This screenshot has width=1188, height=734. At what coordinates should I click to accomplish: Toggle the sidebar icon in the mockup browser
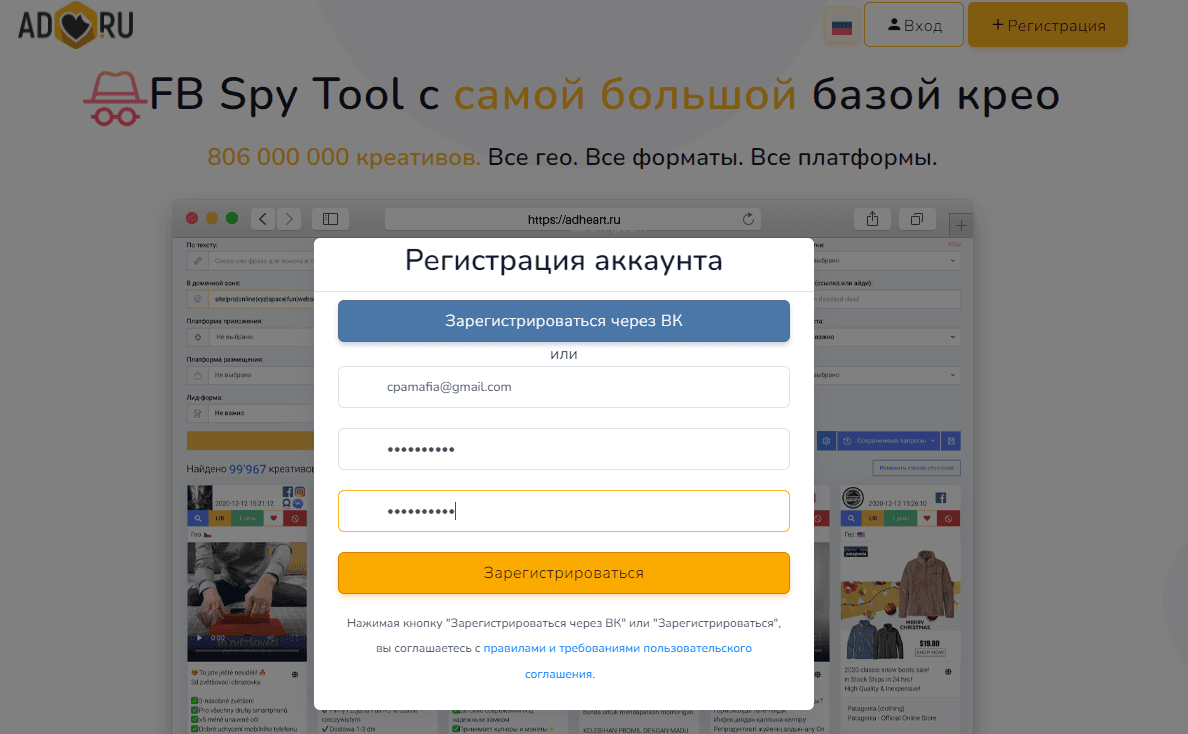pyautogui.click(x=330, y=219)
